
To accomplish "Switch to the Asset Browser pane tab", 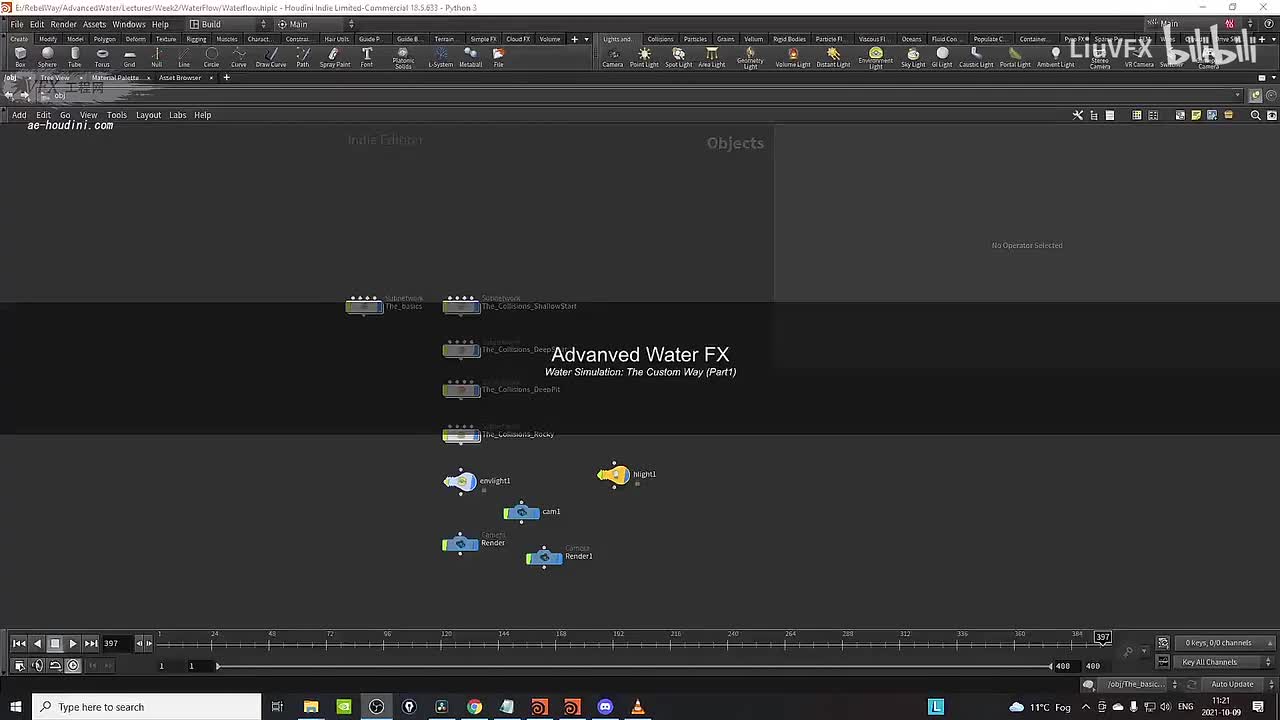I will click(x=180, y=77).
